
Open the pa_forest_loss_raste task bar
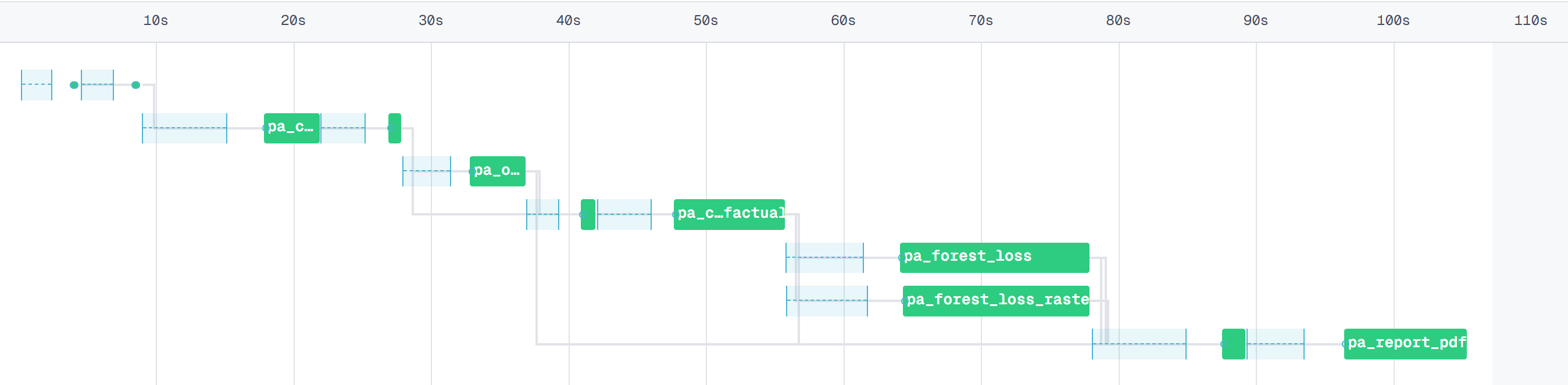[x=996, y=300]
